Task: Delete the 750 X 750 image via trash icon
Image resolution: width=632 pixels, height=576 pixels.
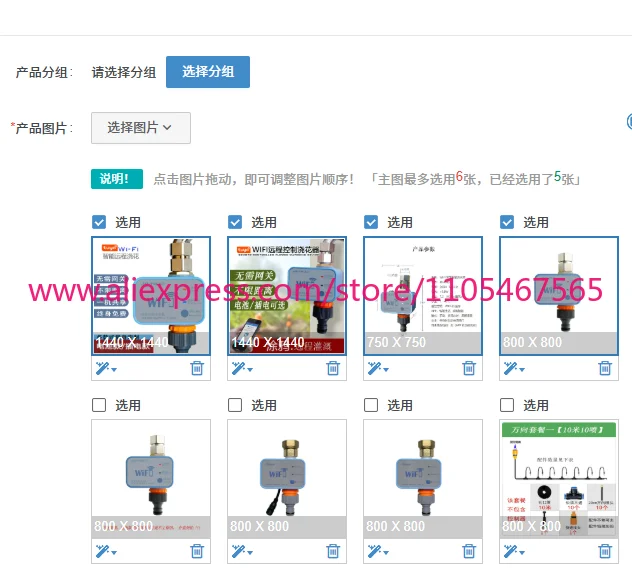Action: point(469,368)
